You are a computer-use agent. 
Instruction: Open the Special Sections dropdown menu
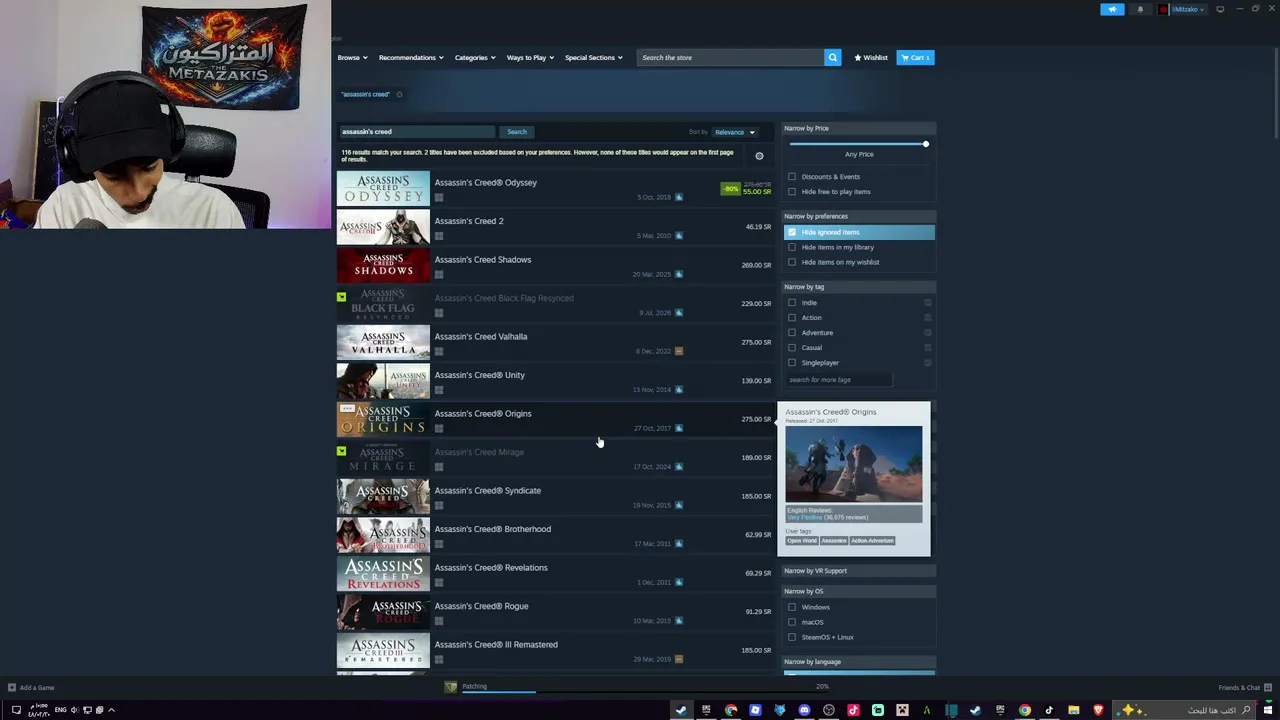[594, 58]
